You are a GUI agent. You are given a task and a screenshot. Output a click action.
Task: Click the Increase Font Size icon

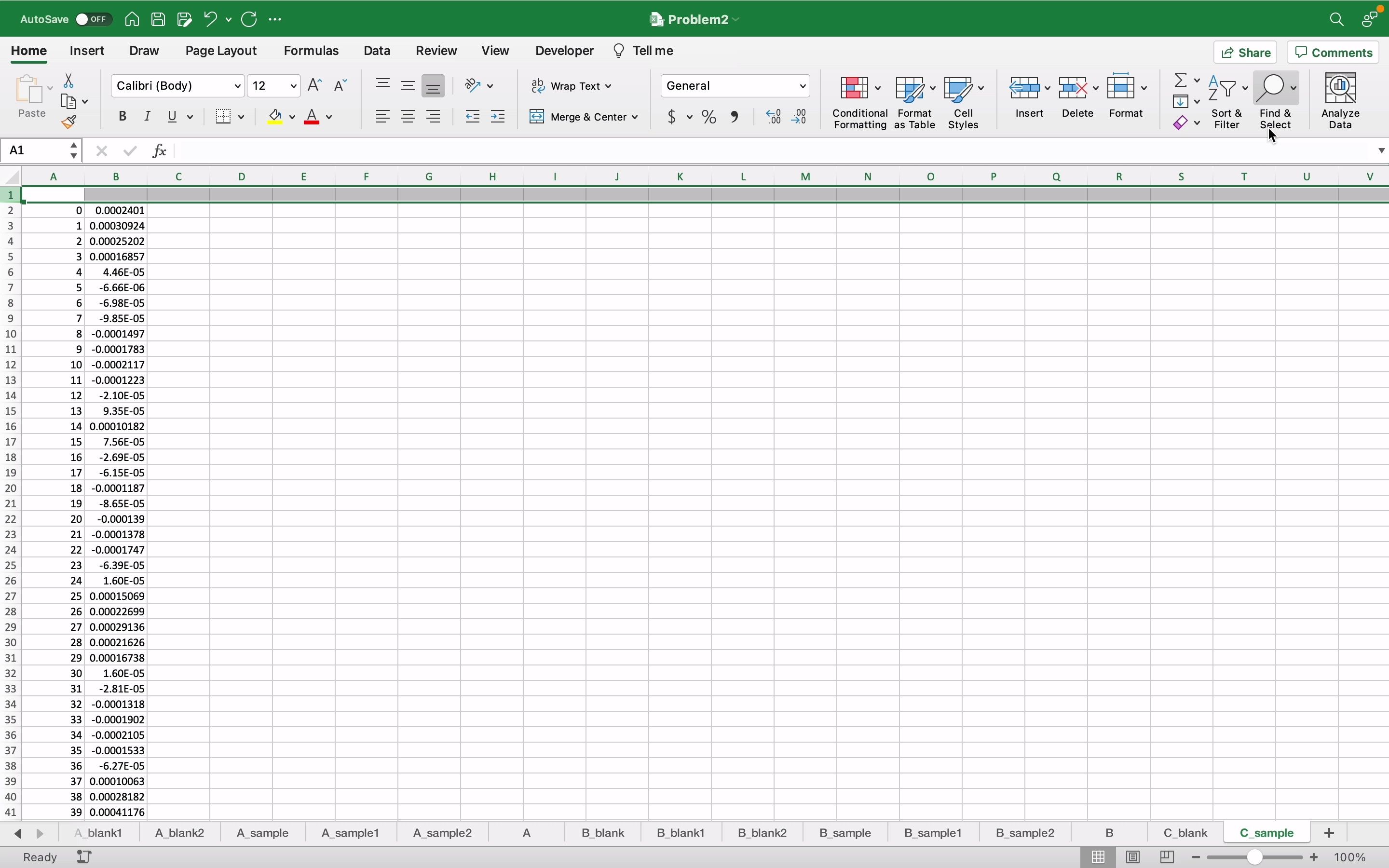click(x=315, y=85)
